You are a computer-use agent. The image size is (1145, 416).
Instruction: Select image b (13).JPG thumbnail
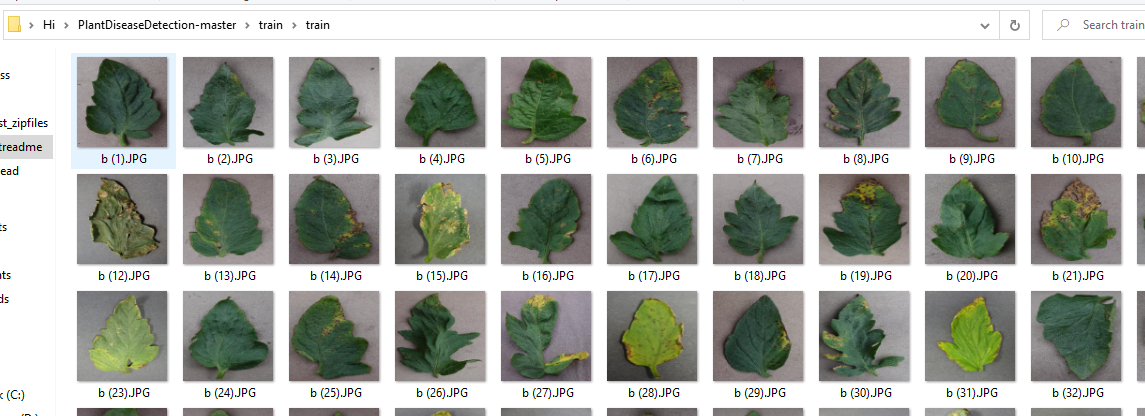point(228,219)
